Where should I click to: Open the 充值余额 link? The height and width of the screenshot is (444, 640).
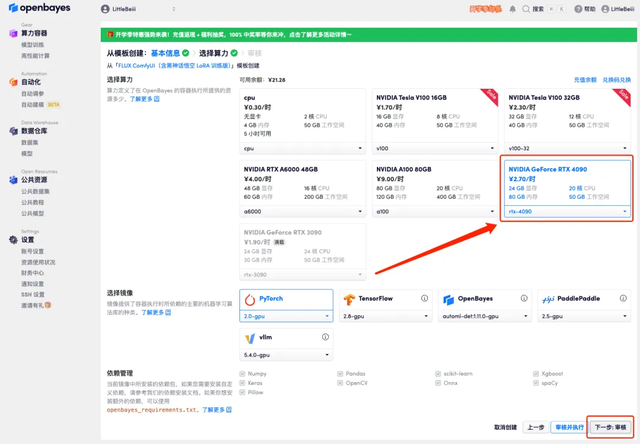[585, 80]
